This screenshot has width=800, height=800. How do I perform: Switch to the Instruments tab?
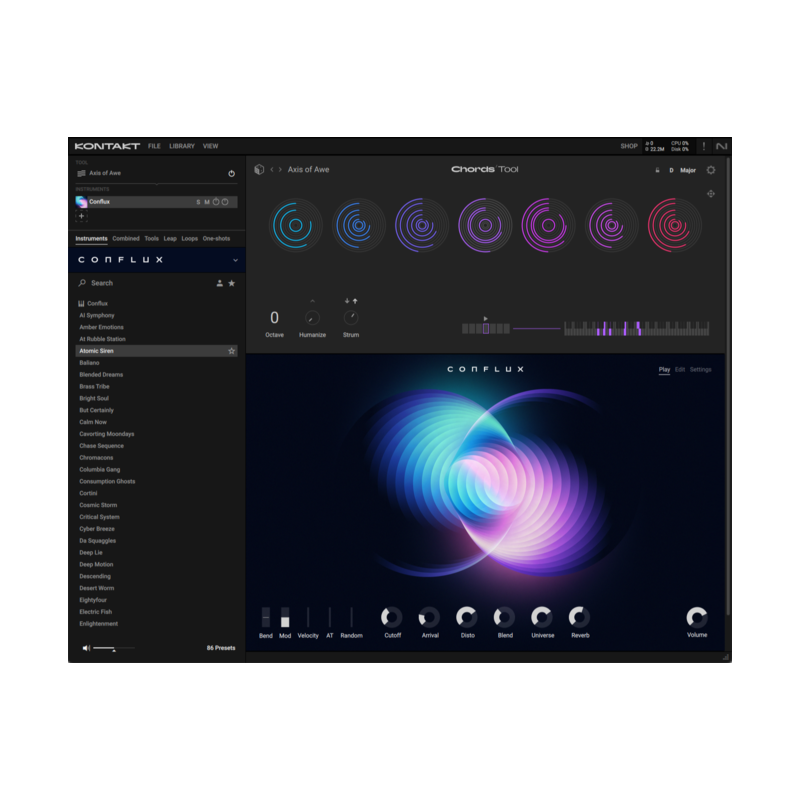91,238
